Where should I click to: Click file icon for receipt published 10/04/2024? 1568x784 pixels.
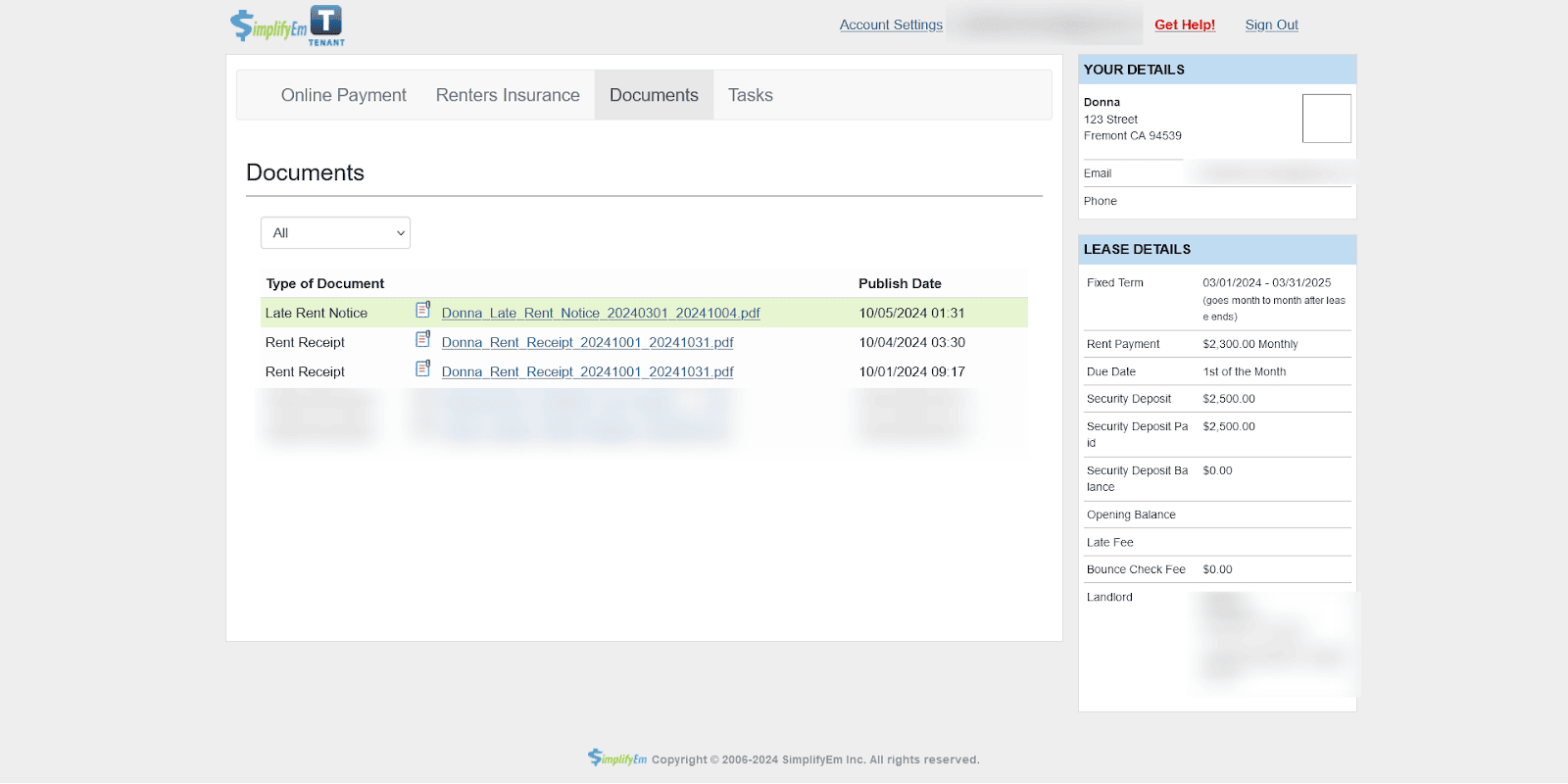(x=423, y=339)
